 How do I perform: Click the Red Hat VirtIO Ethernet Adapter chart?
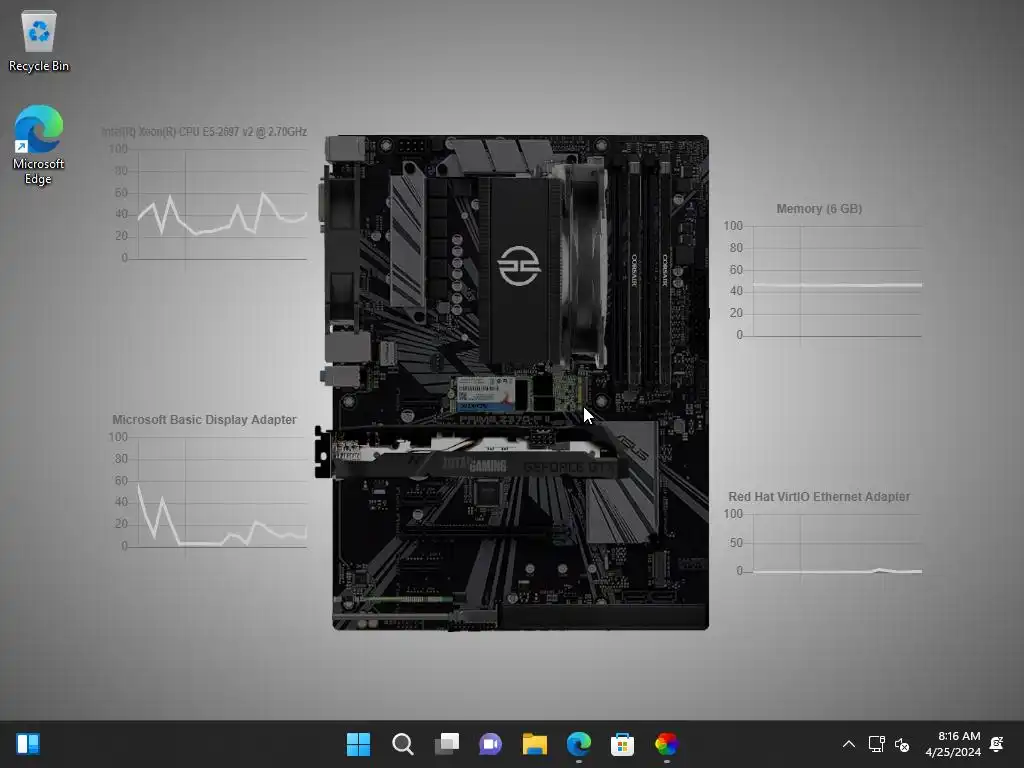click(x=824, y=544)
